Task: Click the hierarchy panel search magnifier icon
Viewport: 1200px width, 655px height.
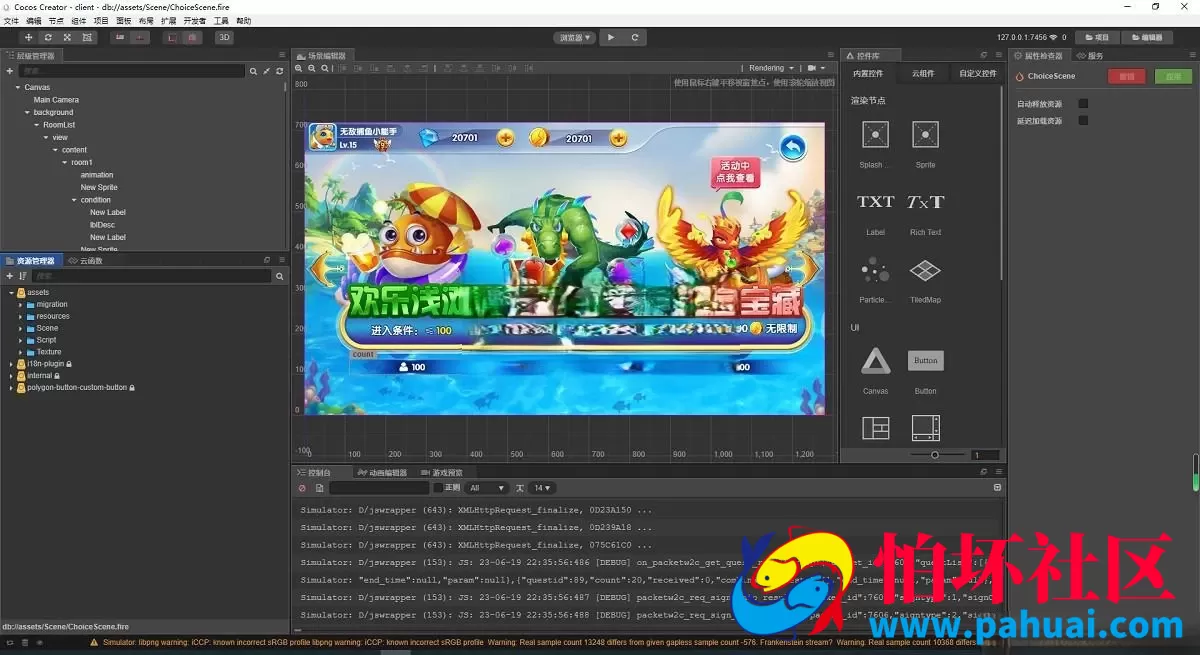Action: click(254, 71)
